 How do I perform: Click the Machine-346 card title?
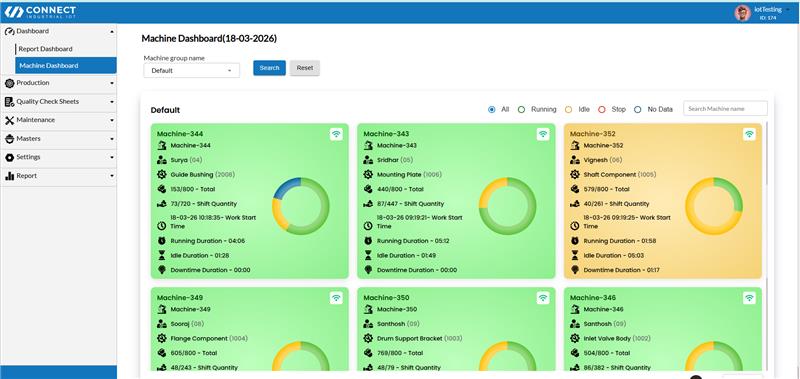click(593, 298)
